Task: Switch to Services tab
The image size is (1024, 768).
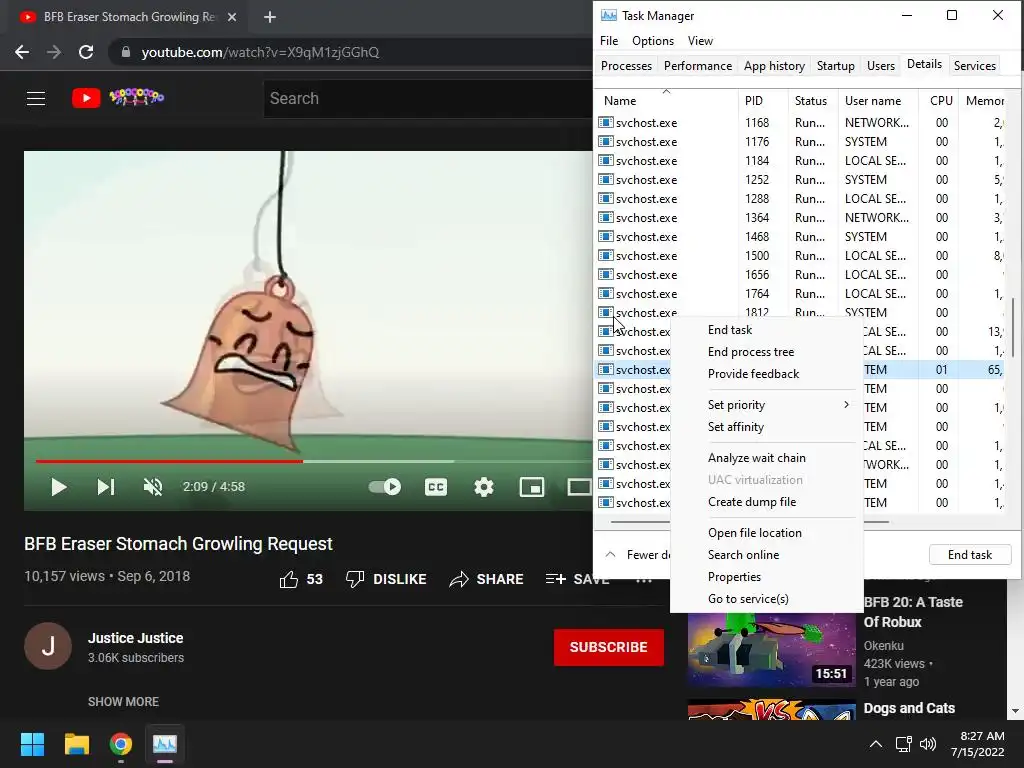Action: (974, 66)
